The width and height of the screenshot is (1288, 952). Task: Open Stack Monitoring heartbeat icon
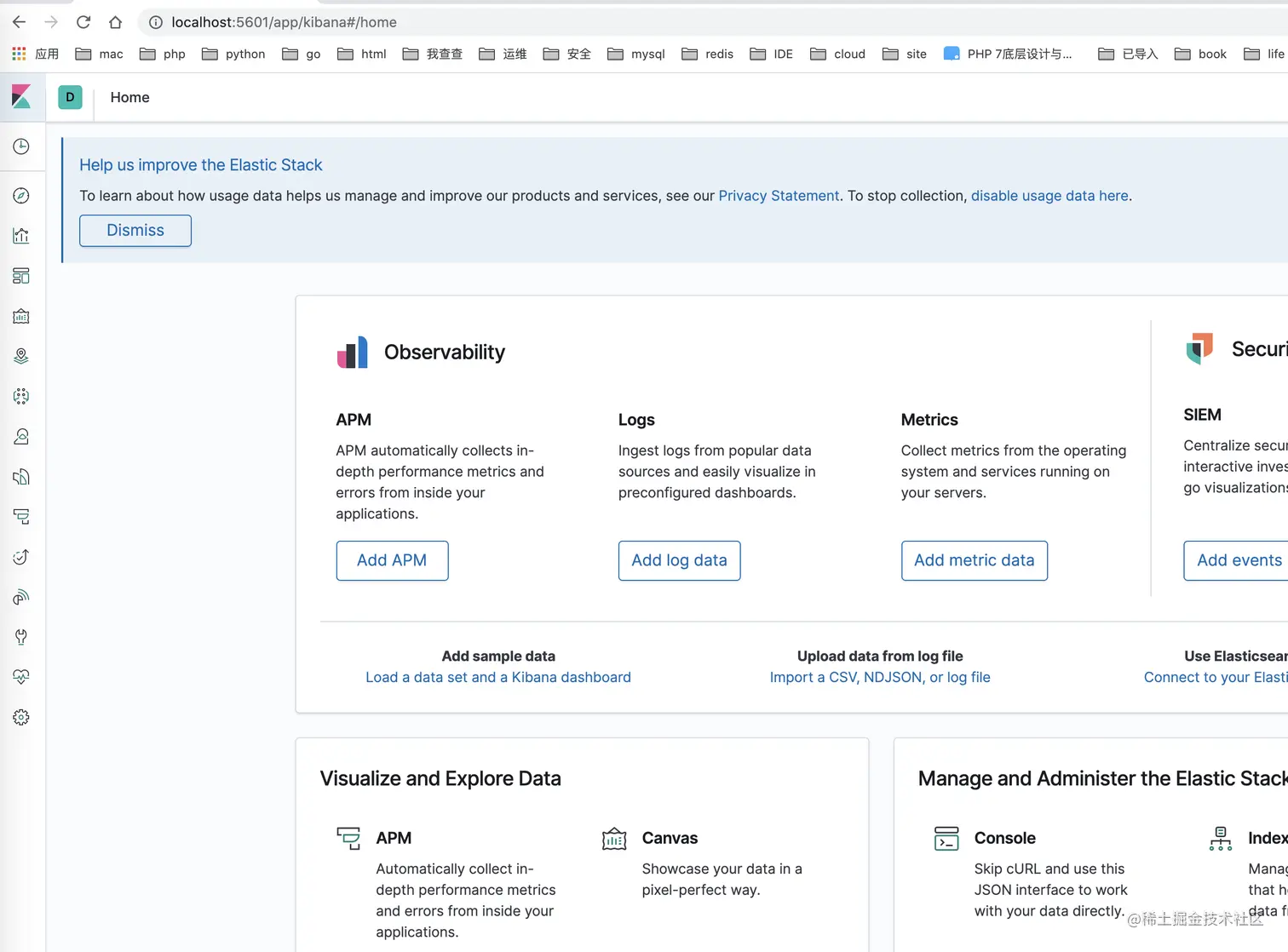(x=21, y=677)
